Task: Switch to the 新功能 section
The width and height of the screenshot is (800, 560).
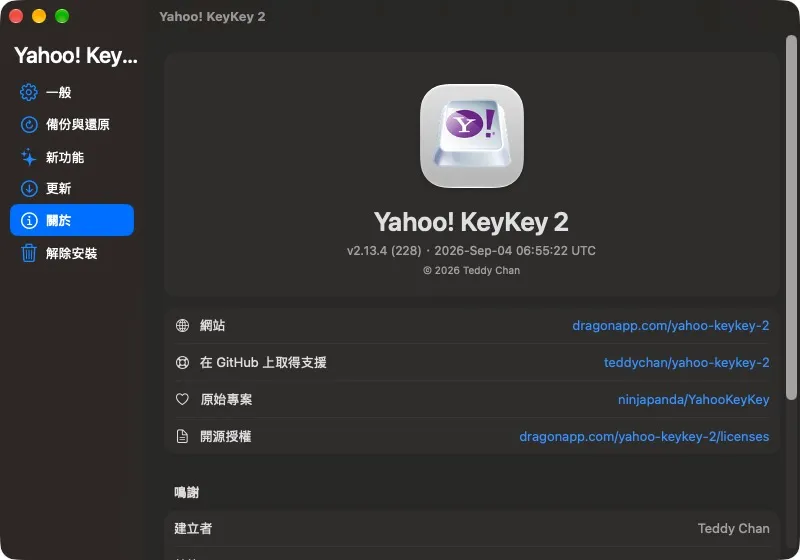Action: [x=72, y=157]
